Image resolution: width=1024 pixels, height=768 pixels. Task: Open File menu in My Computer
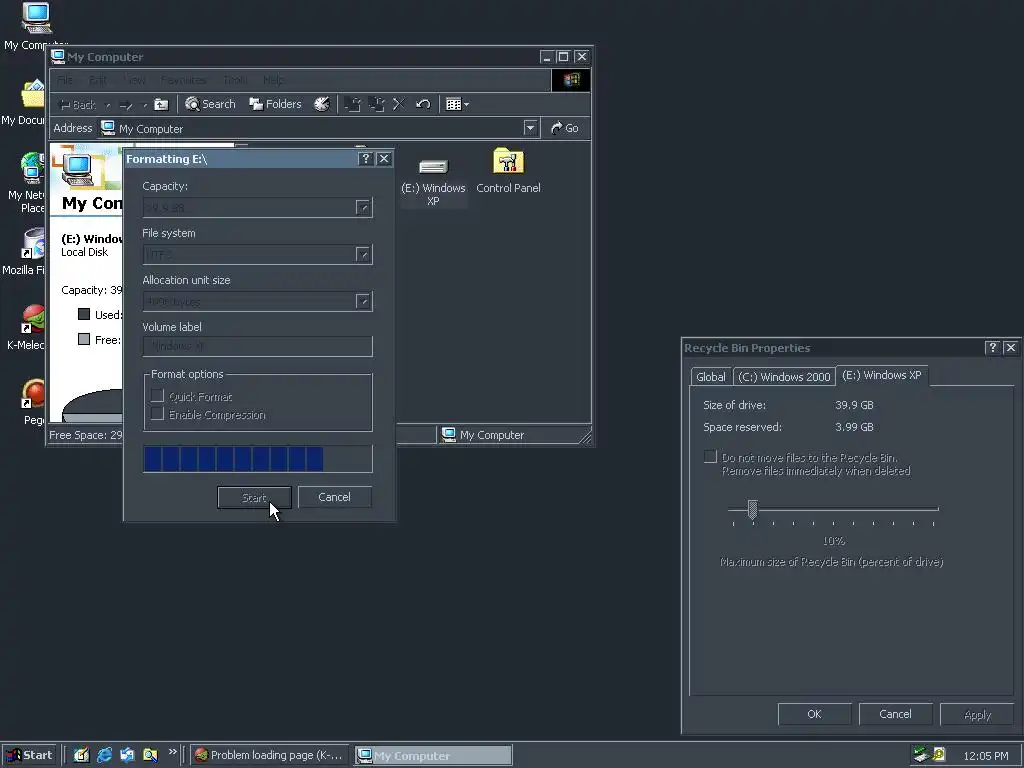point(65,80)
